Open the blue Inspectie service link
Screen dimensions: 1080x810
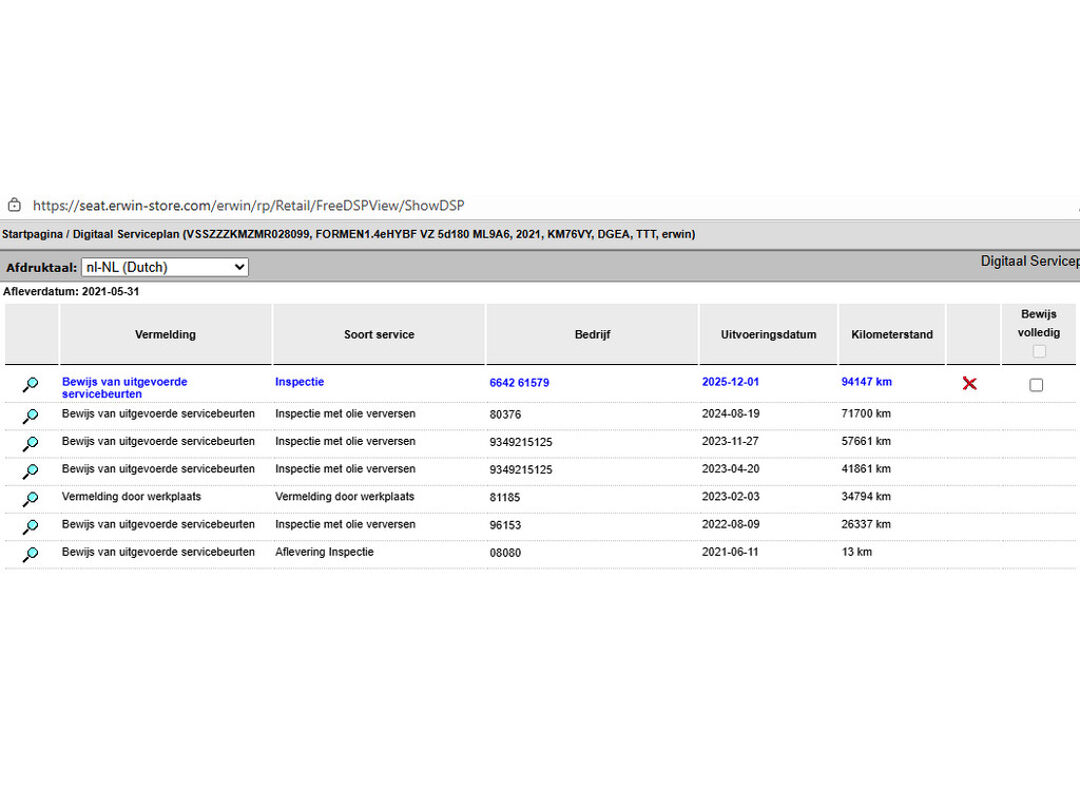pos(299,382)
